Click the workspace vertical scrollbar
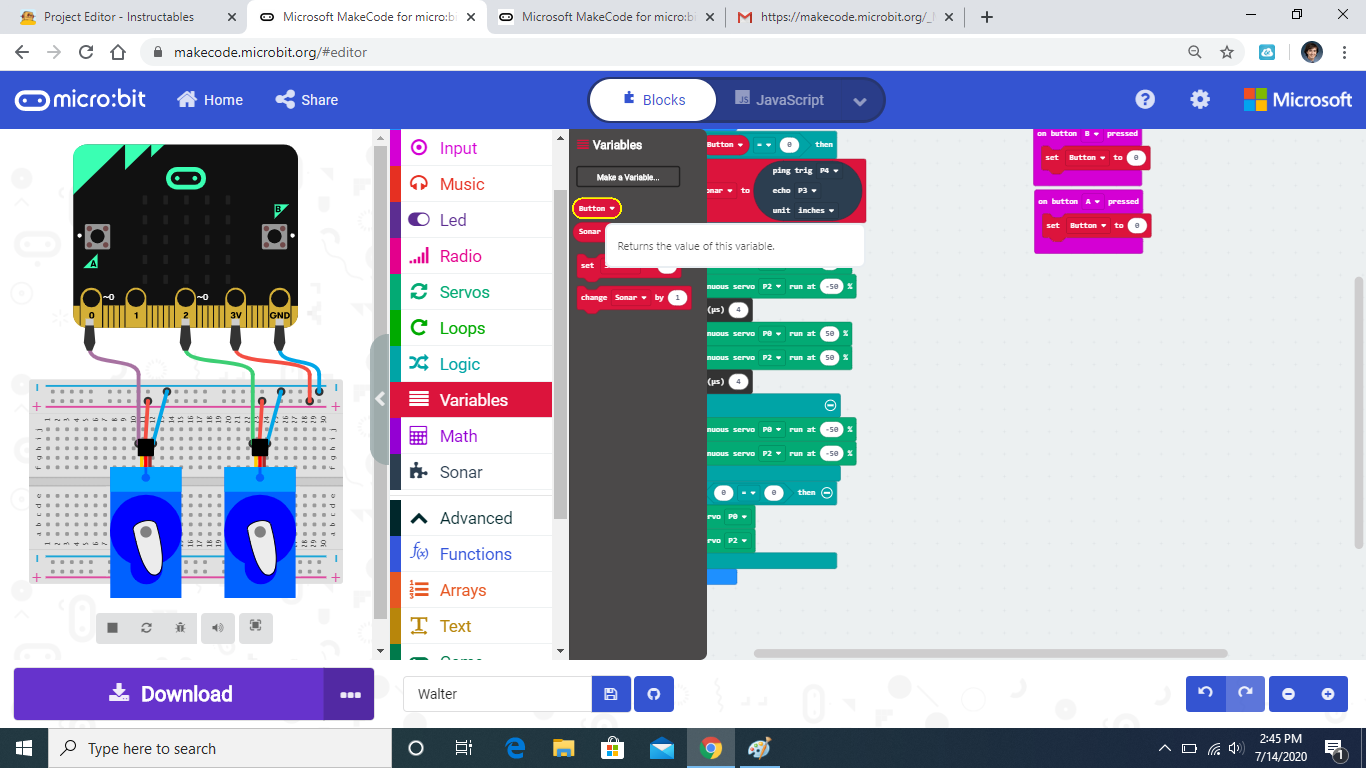 point(1358,412)
